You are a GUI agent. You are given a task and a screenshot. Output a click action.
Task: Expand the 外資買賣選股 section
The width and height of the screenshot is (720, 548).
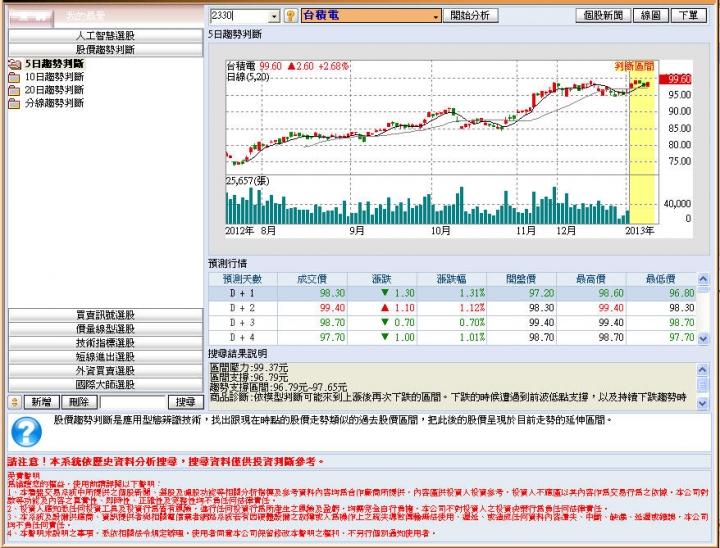[105, 371]
